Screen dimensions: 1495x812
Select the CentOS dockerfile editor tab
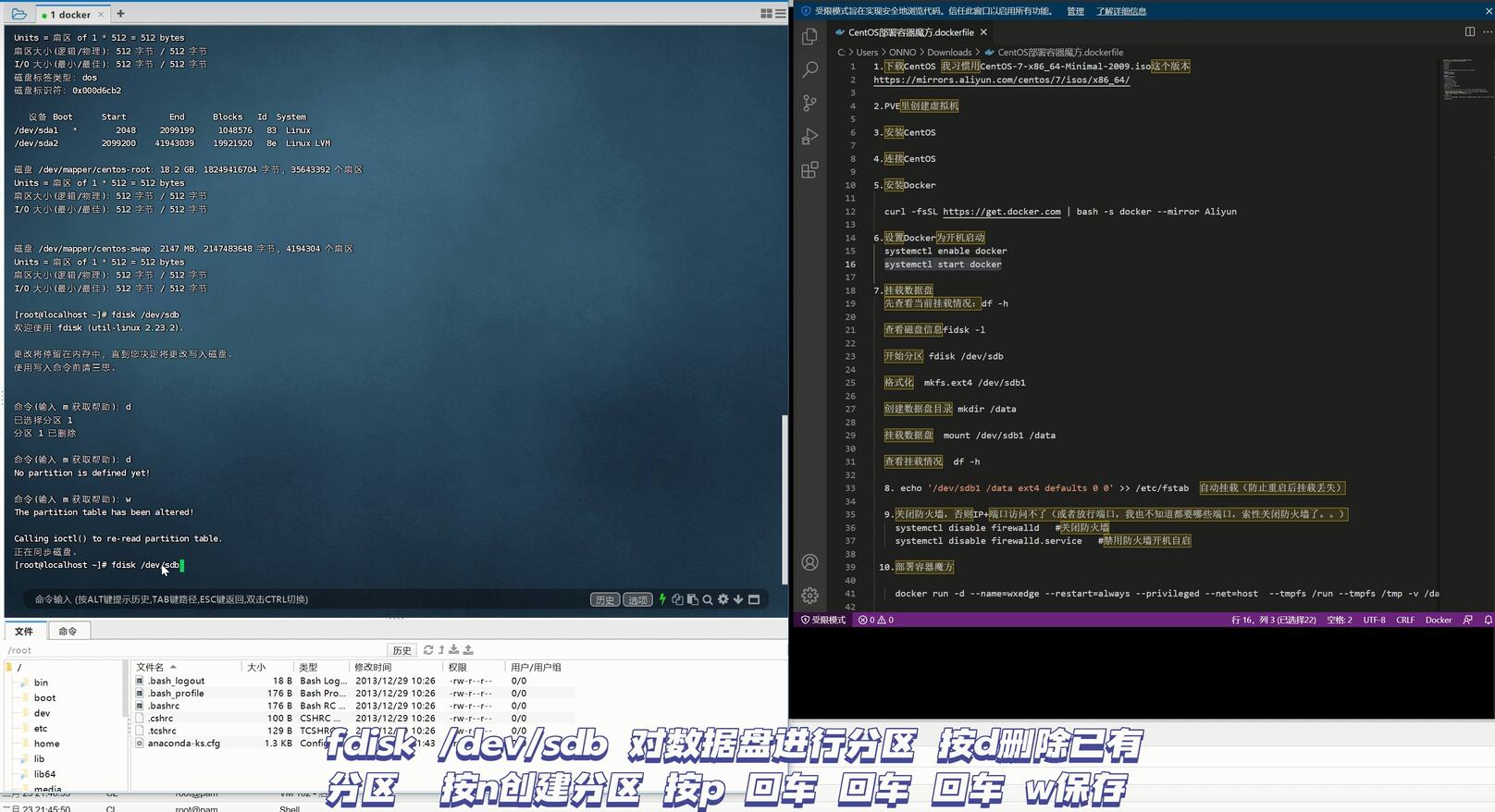pyautogui.click(x=911, y=32)
